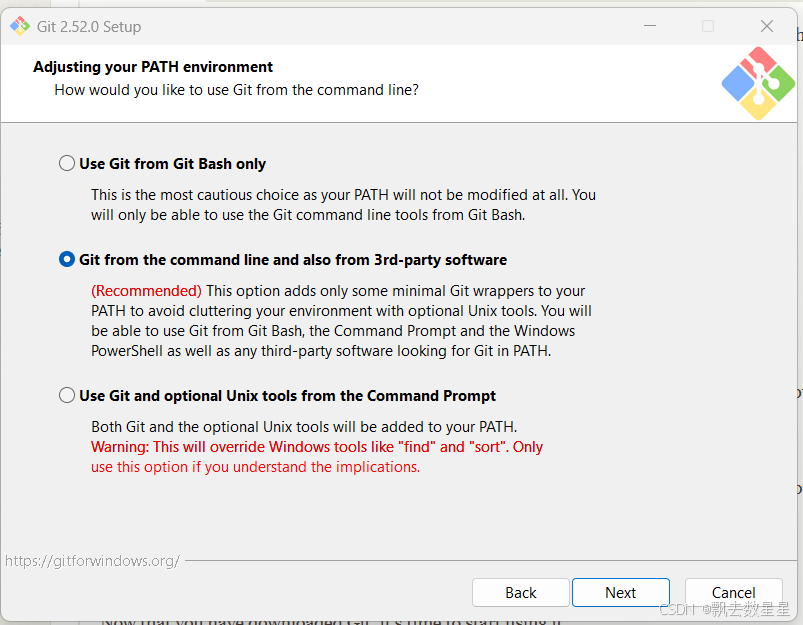Open the https://gitforwindows.org/ link

point(92,561)
